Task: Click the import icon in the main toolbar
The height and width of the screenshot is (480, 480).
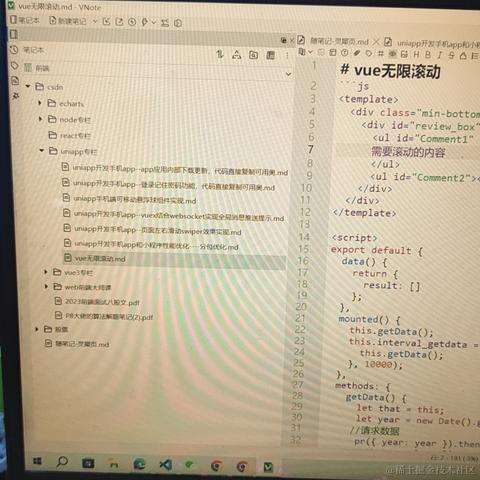Action: [107, 22]
